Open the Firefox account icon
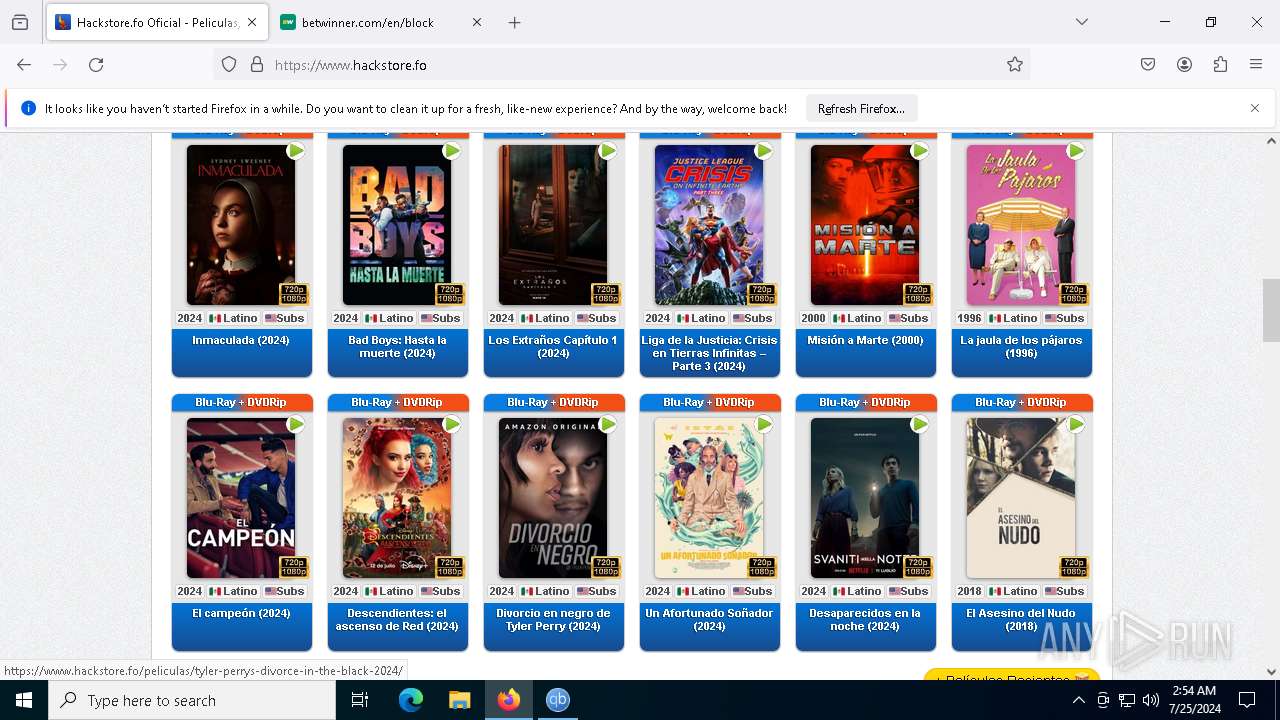The width and height of the screenshot is (1280, 720). pyautogui.click(x=1184, y=65)
